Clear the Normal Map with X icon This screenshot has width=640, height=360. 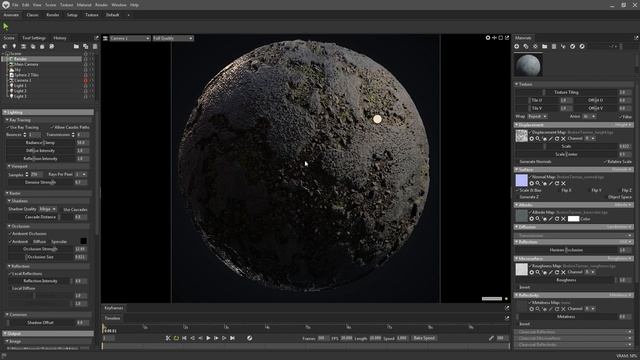coord(563,184)
